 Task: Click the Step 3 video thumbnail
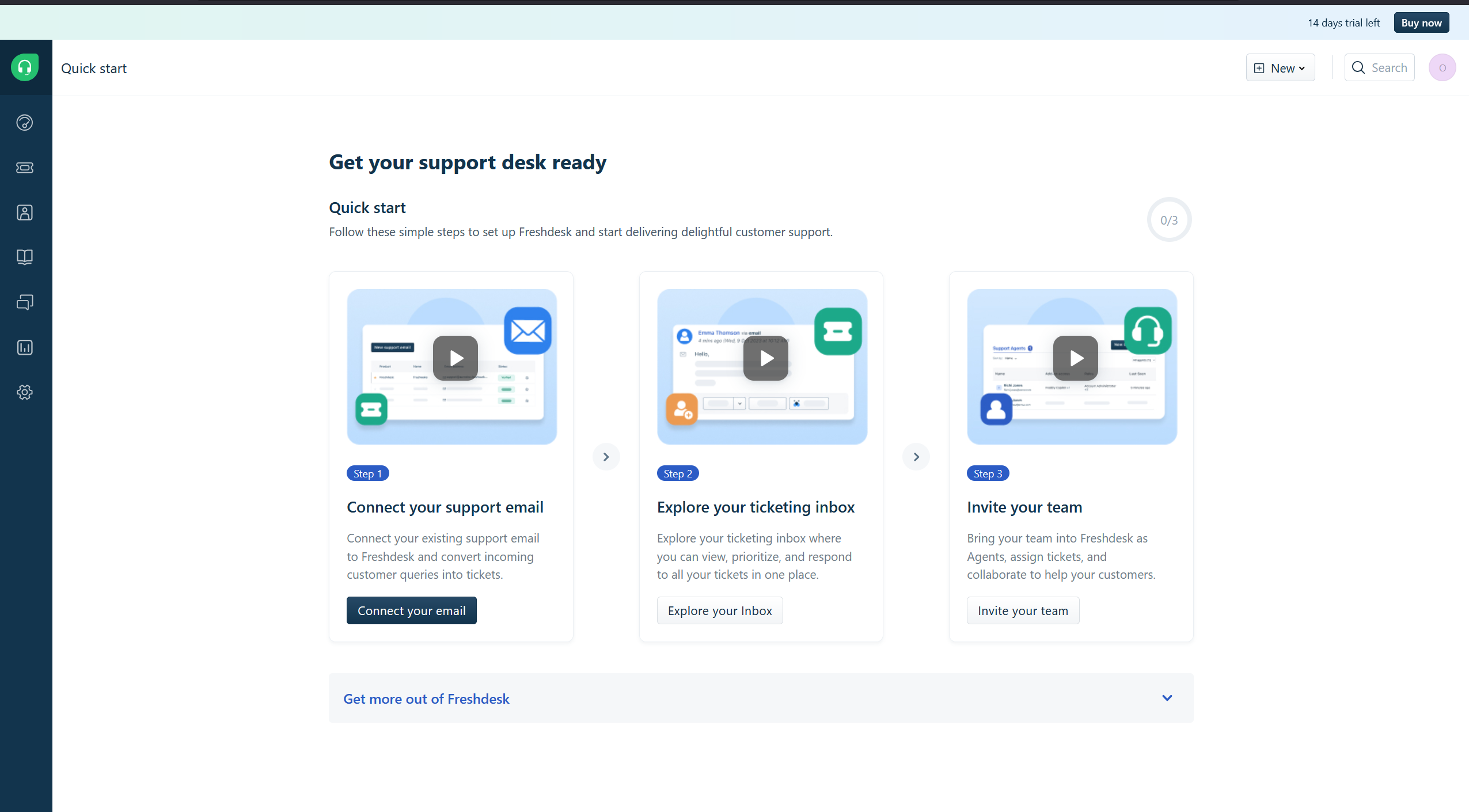1072,367
